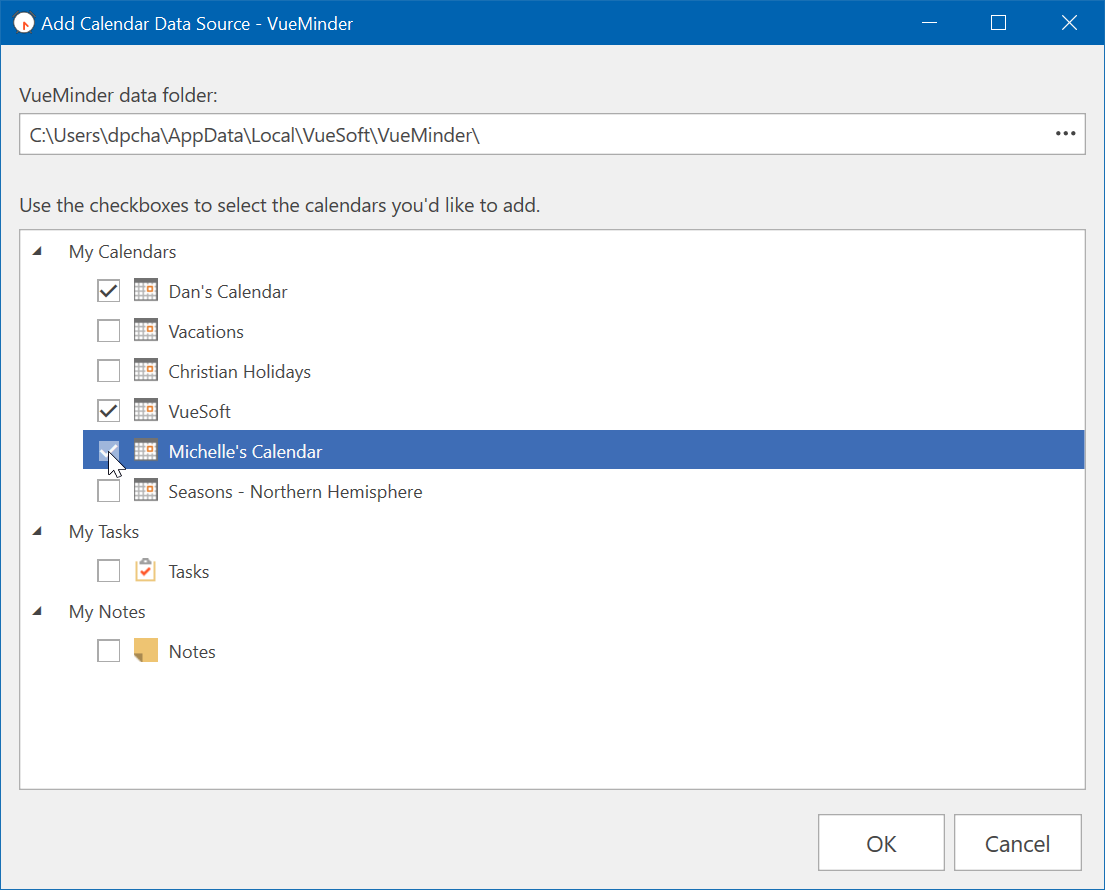
Task: Click the calendar icon beside VueSoft
Action: tap(146, 410)
